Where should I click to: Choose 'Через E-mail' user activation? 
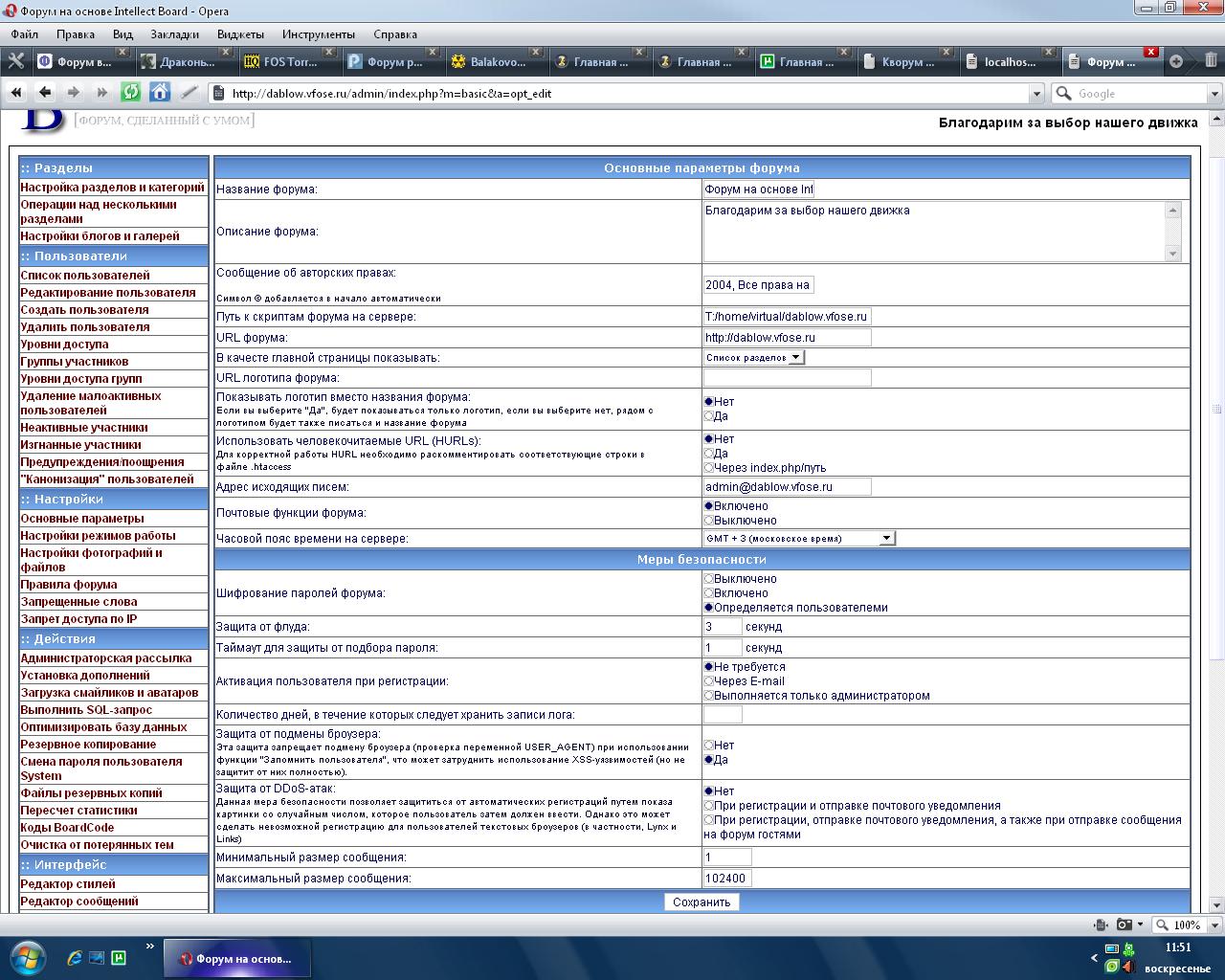[709, 681]
